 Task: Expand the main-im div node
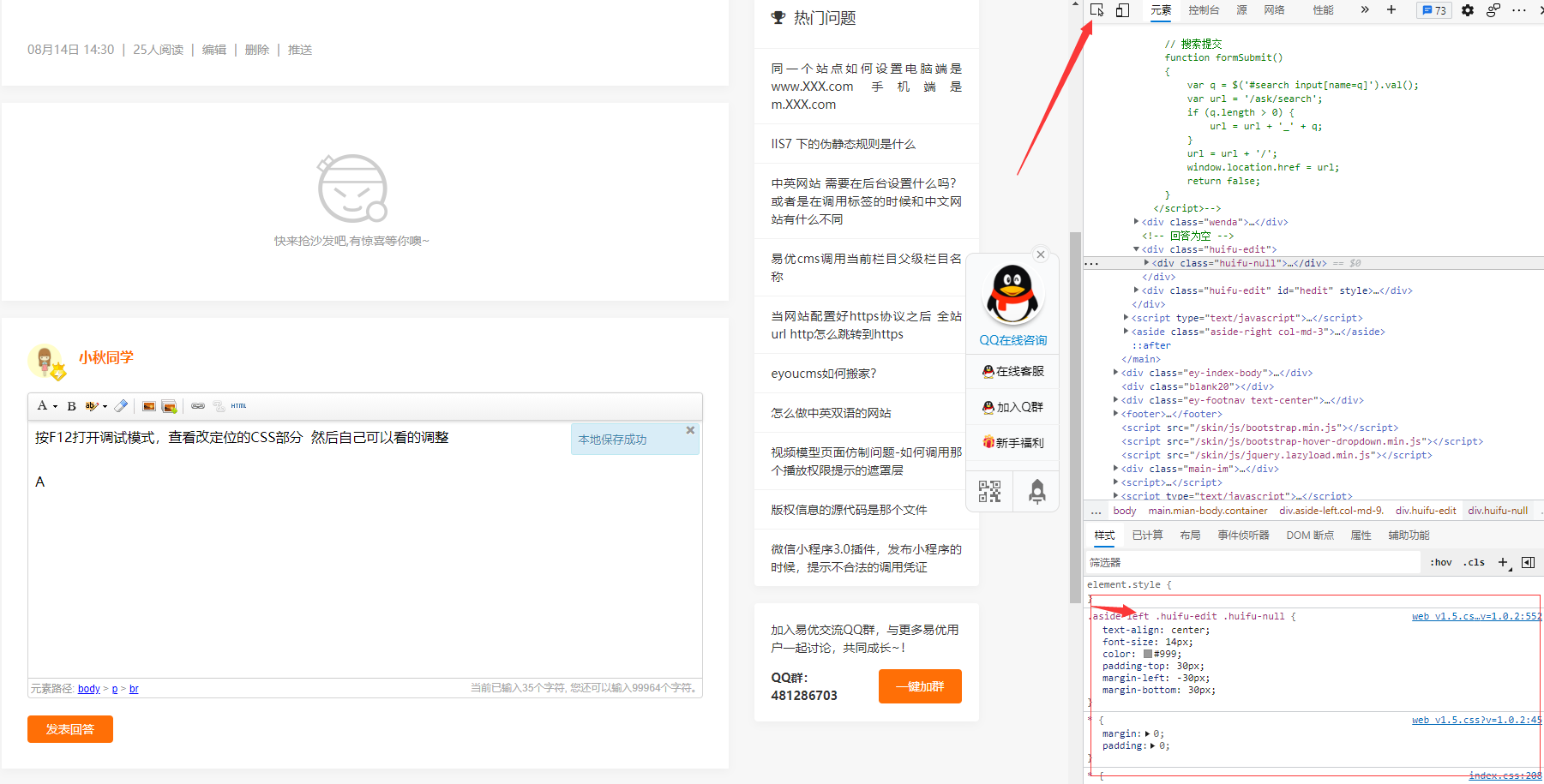[x=1115, y=469]
